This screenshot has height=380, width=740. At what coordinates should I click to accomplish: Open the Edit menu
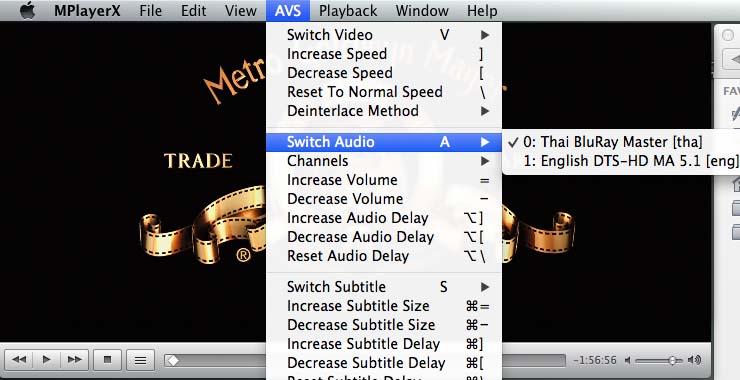(193, 10)
